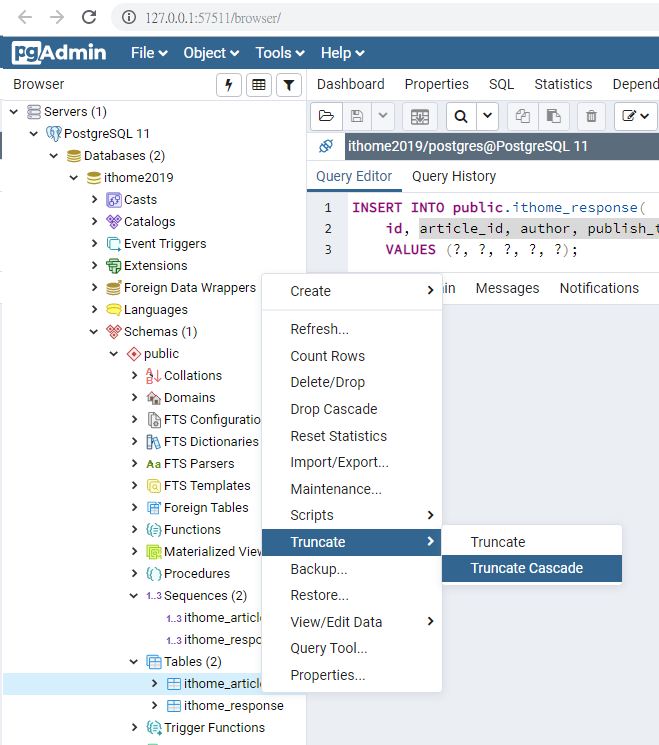Click the ithome_response table icon
The width and height of the screenshot is (659, 745).
pyautogui.click(x=174, y=706)
